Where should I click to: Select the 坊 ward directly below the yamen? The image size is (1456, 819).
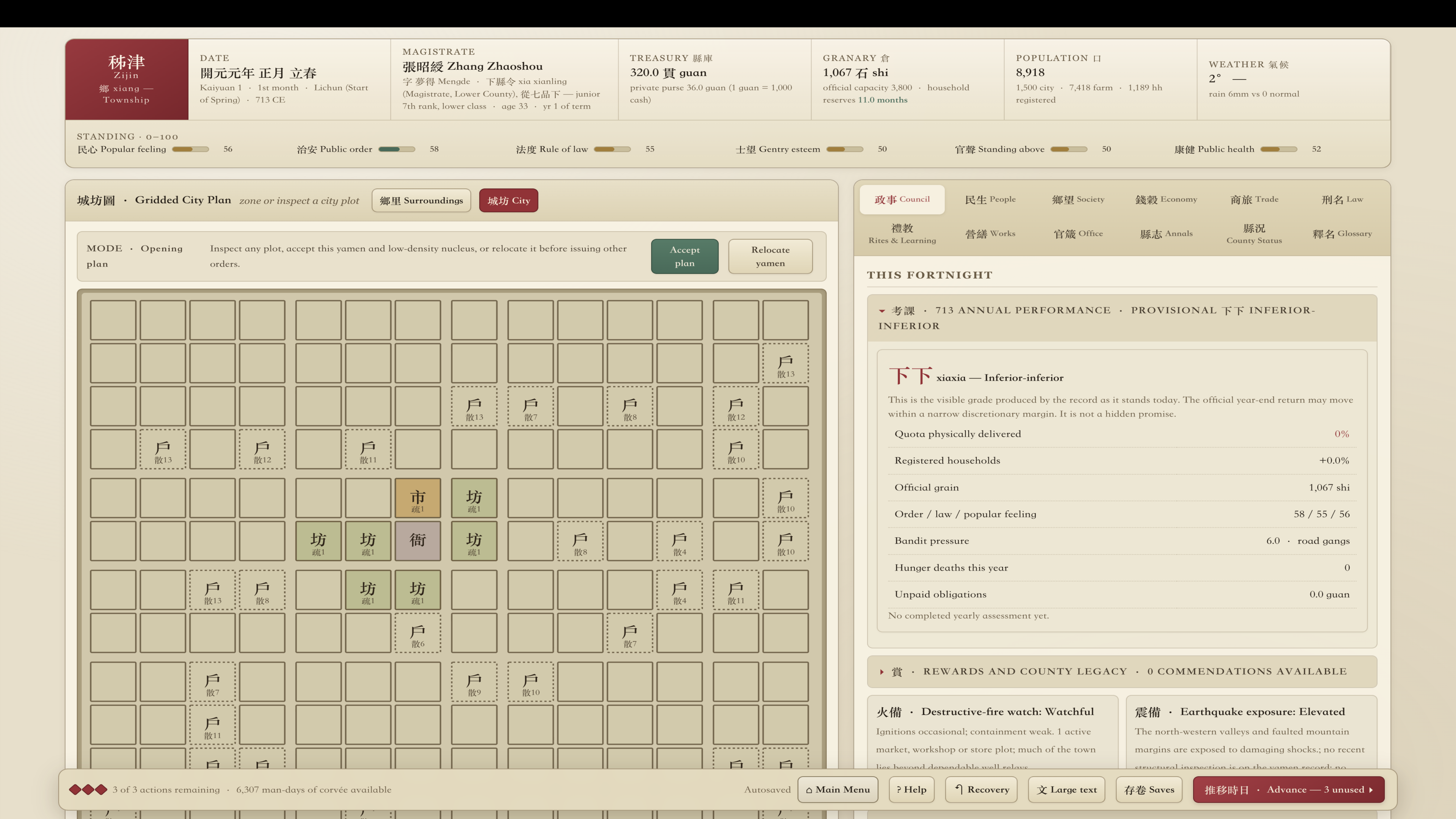(418, 590)
